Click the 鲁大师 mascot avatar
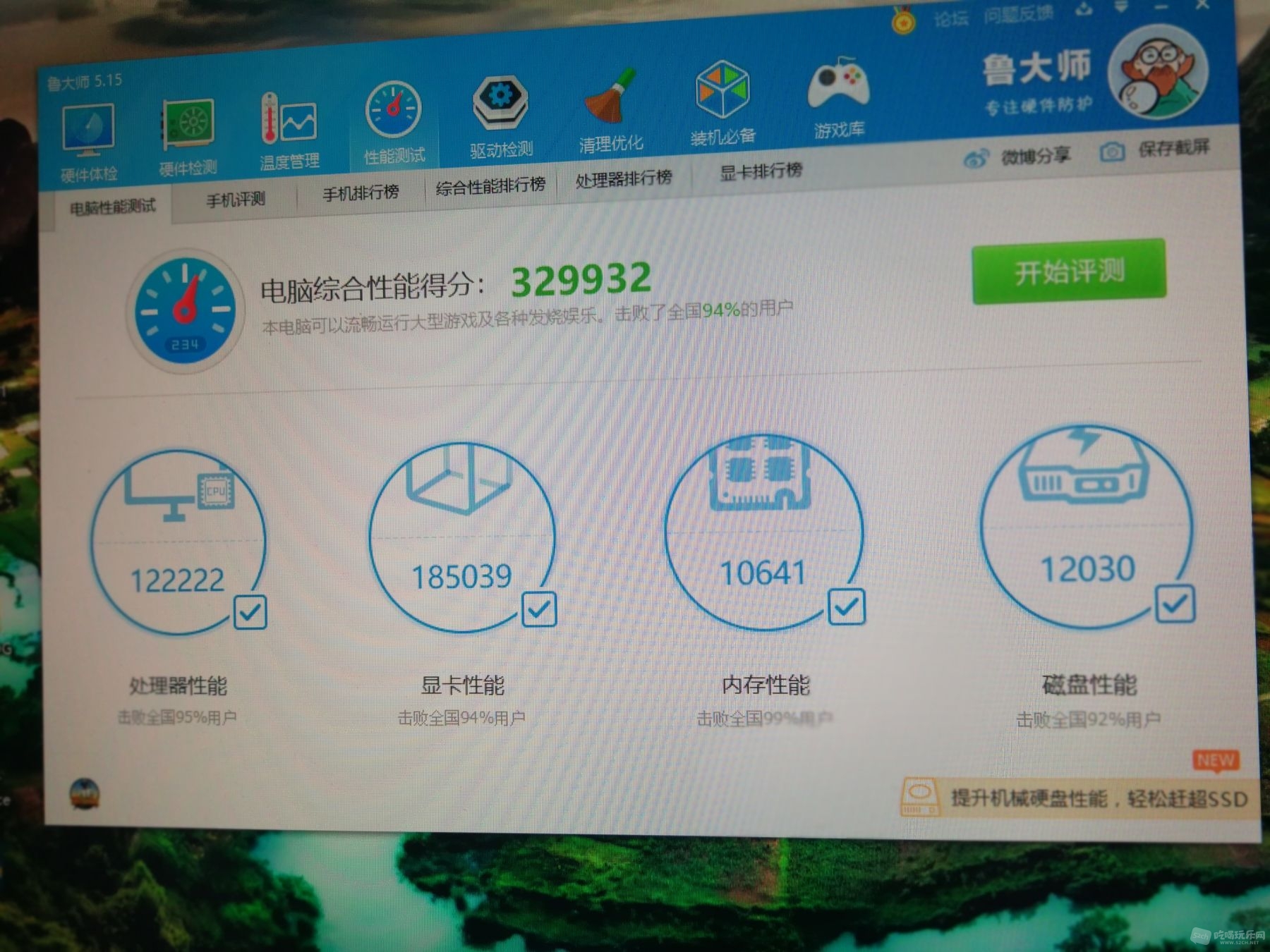 1157,73
